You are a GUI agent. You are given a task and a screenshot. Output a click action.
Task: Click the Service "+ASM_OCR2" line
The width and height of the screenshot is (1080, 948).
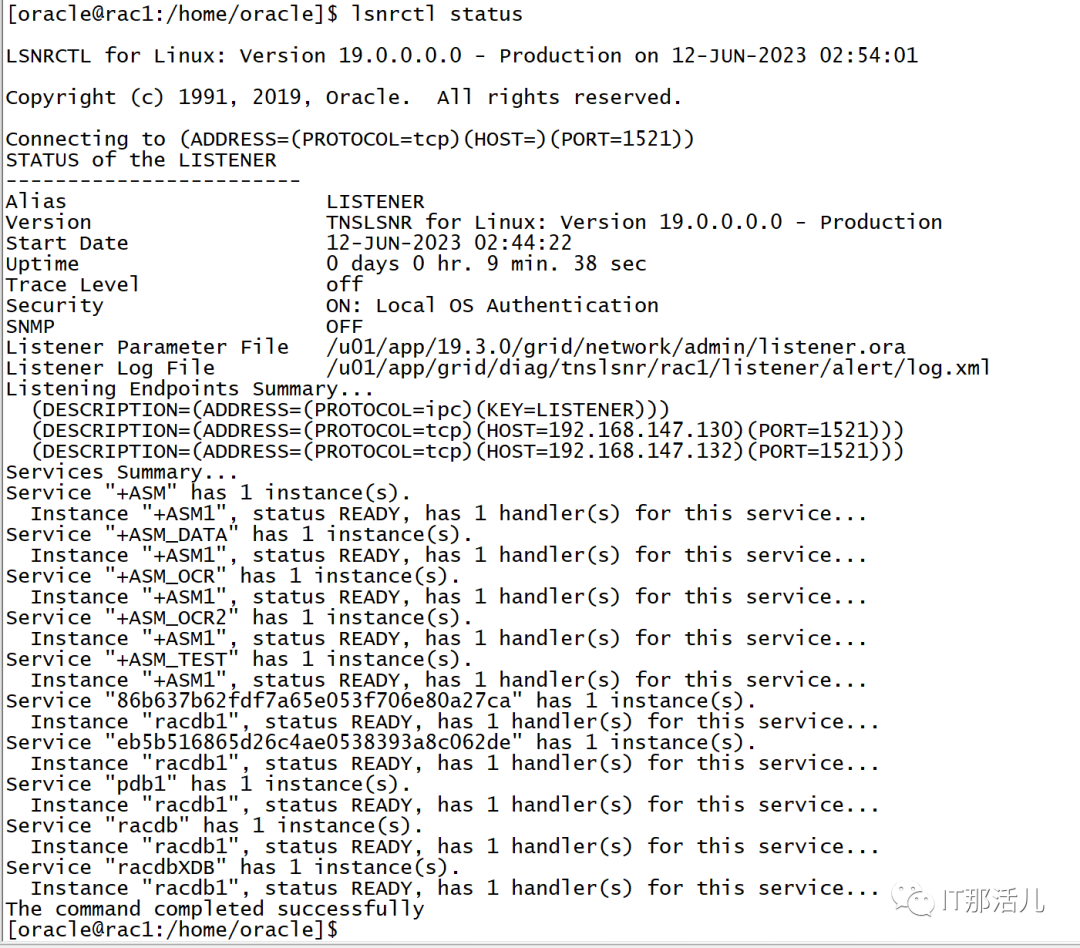pos(239,618)
